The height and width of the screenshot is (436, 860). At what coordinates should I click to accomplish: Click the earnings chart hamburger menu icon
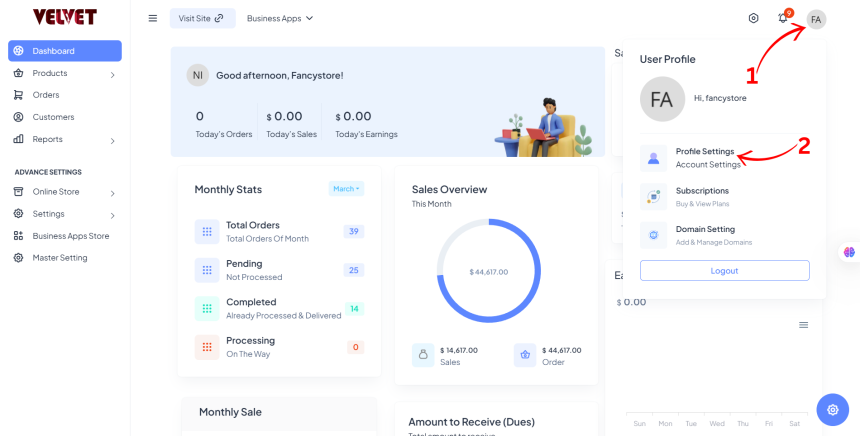[x=803, y=325]
